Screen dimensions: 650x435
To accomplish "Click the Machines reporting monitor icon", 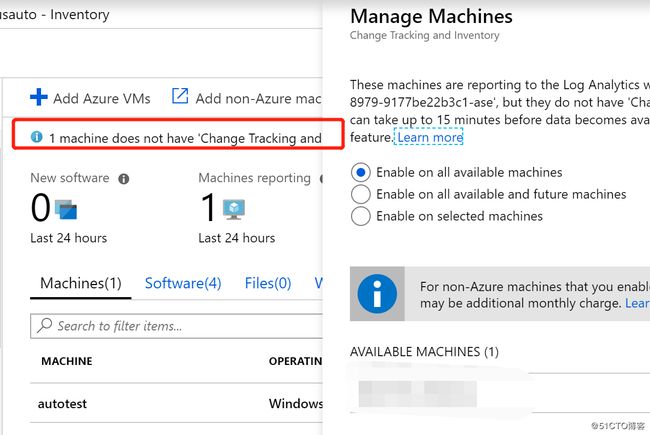I will click(x=234, y=209).
